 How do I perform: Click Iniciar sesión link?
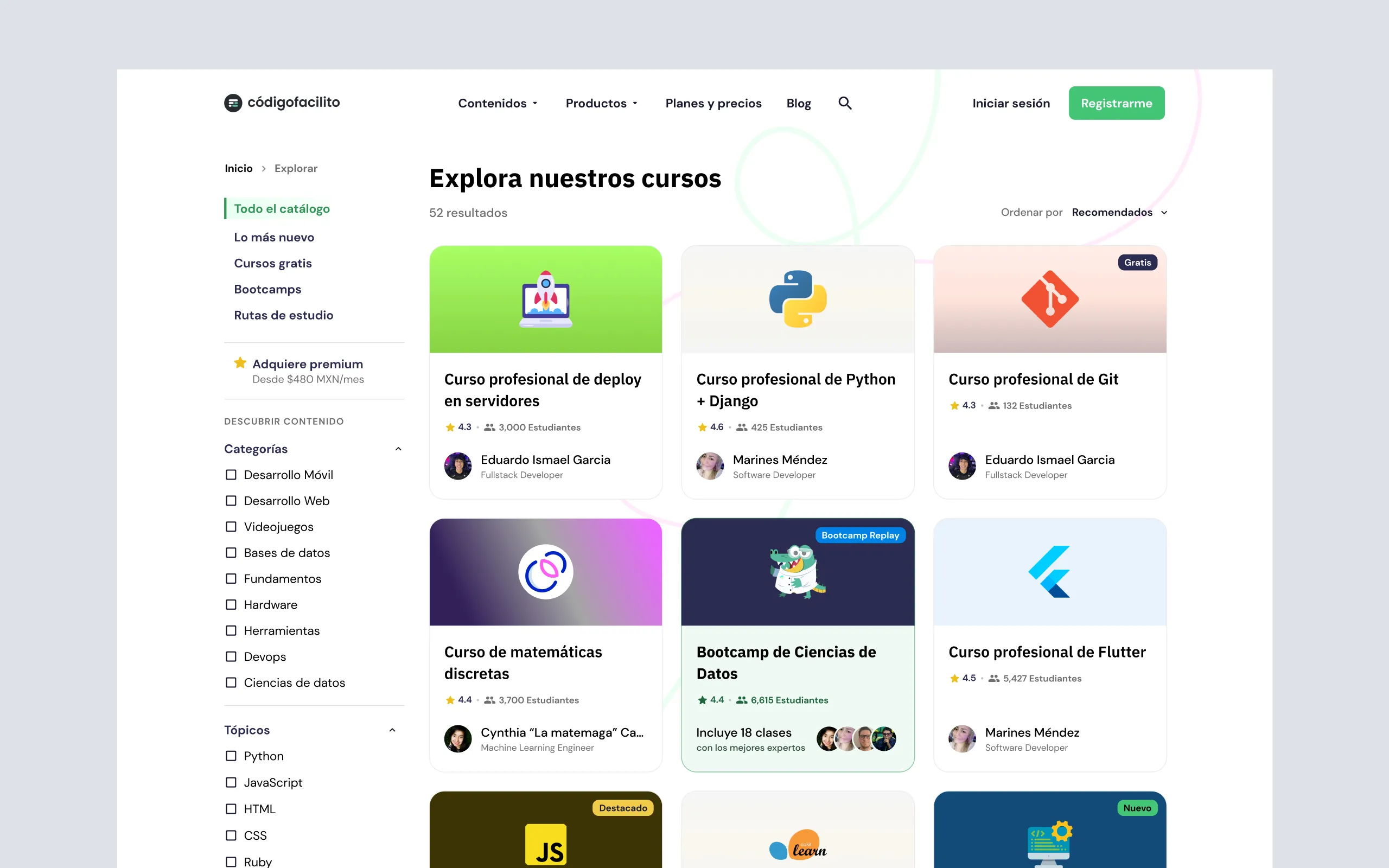(x=1011, y=103)
